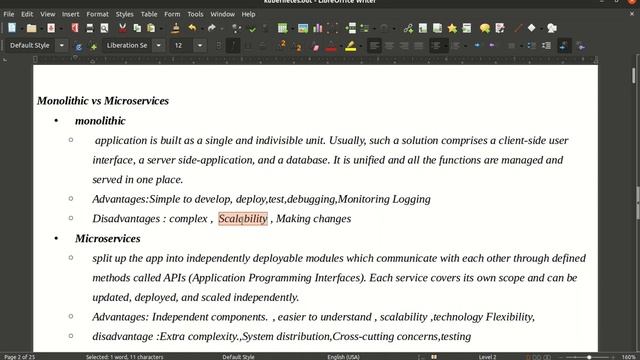Open the highlighting color dropdown arrow

[360, 46]
